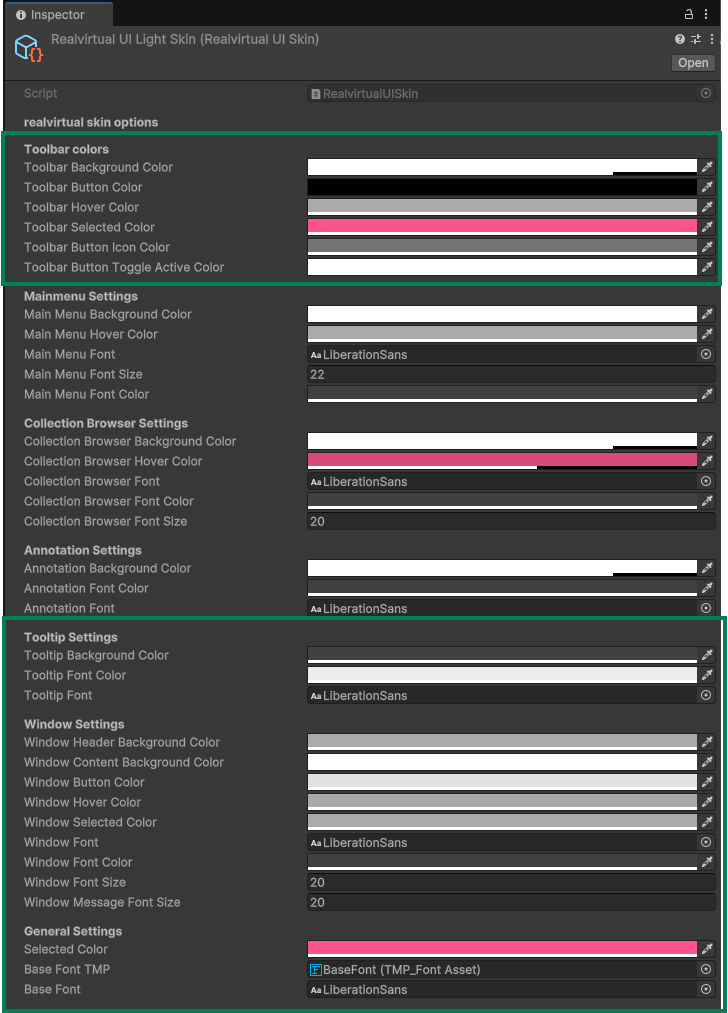Image resolution: width=728 pixels, height=1013 pixels.
Task: Use eyedropper next to Main Menu Hover Color
Action: [706, 334]
